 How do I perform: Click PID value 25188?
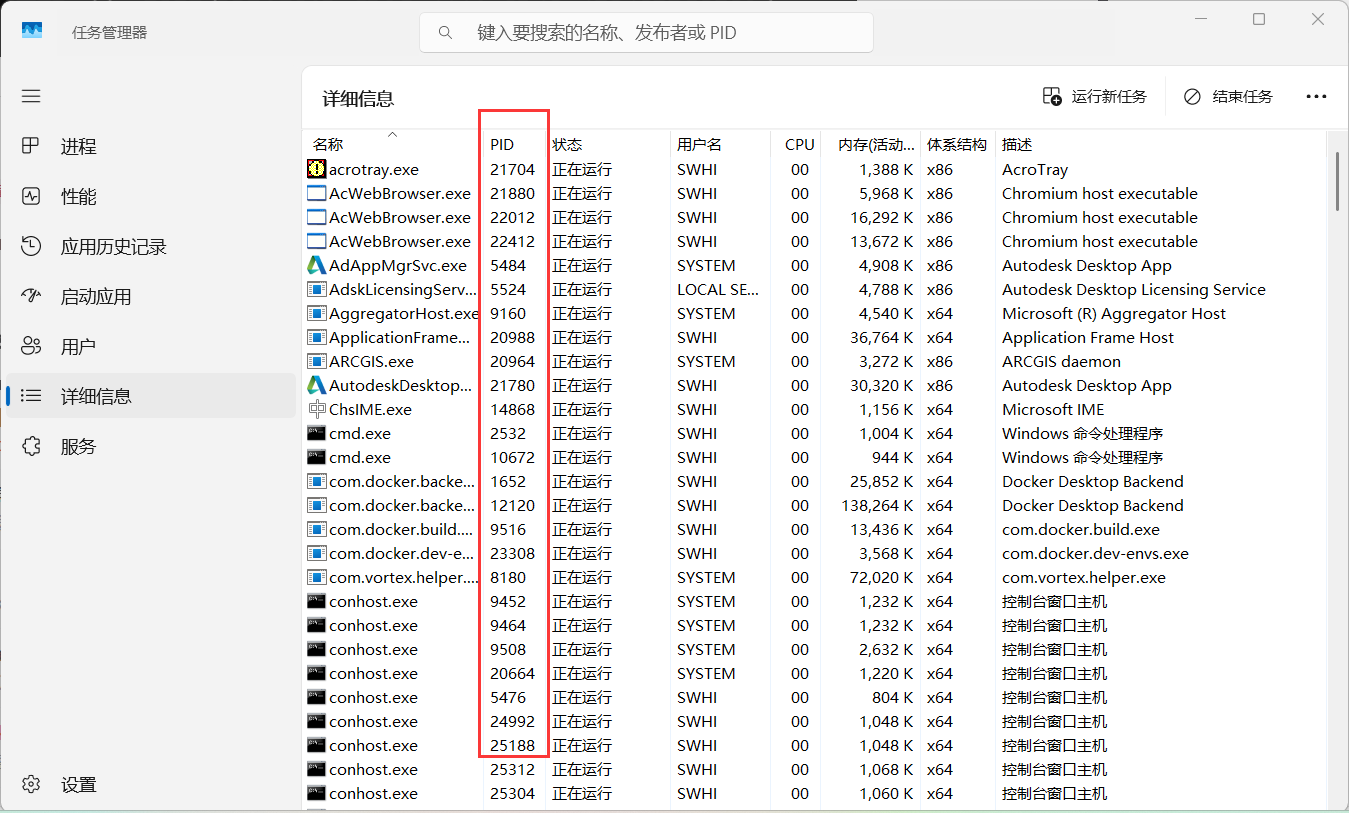(x=512, y=745)
